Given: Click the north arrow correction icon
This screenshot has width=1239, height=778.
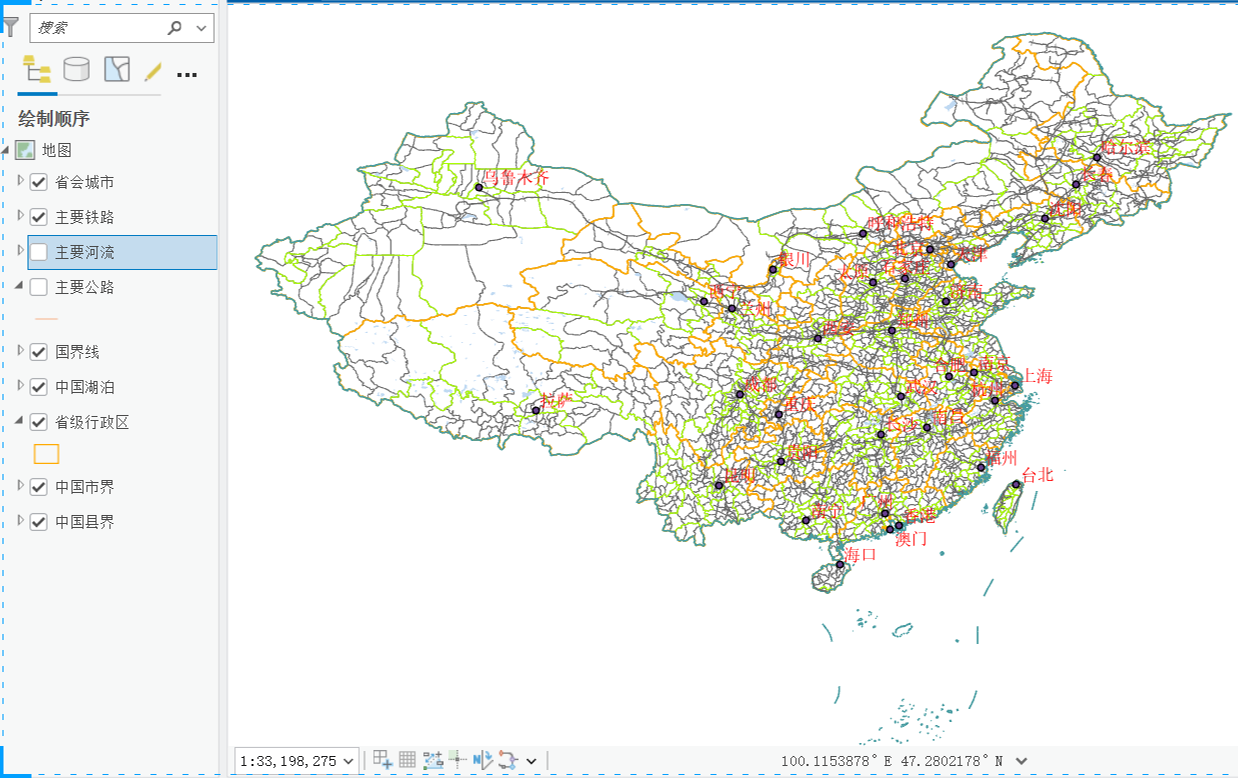Looking at the screenshot, I should coord(483,760).
